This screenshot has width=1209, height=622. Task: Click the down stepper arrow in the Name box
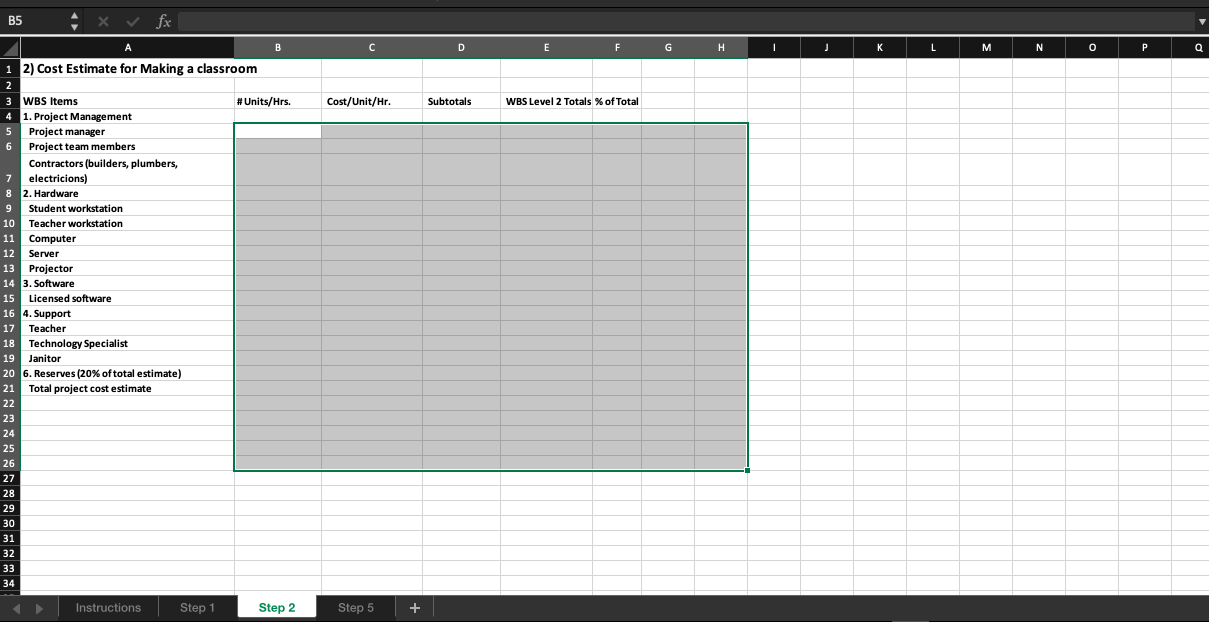73,25
